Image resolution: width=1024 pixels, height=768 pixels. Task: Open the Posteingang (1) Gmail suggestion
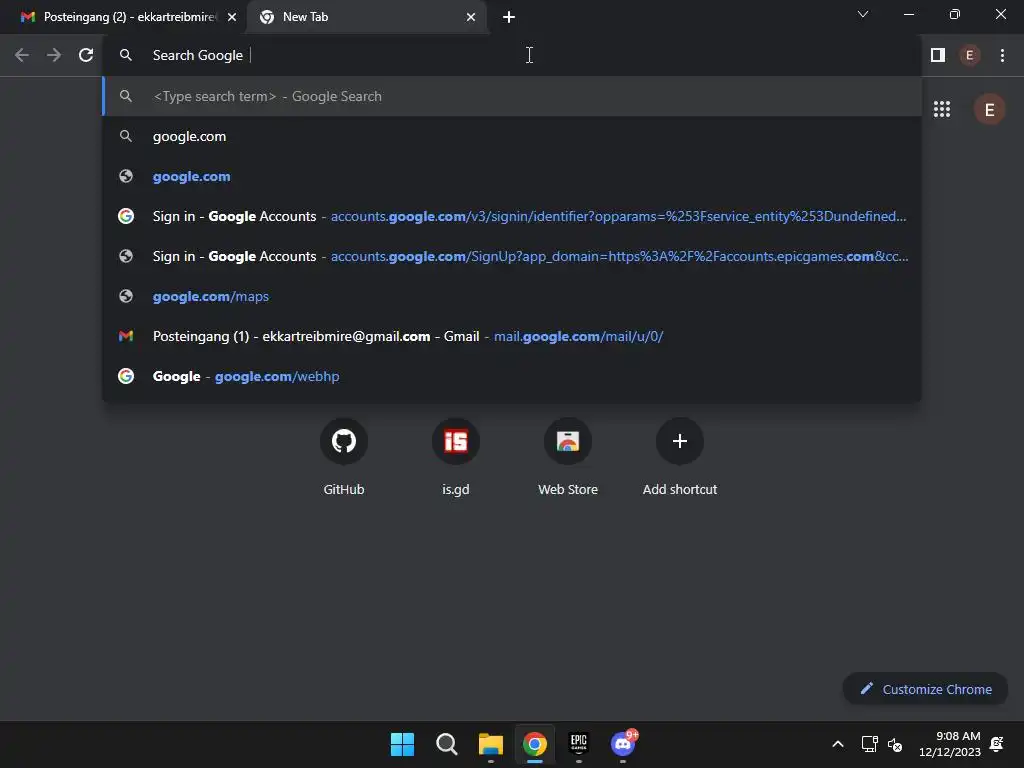[x=513, y=336]
